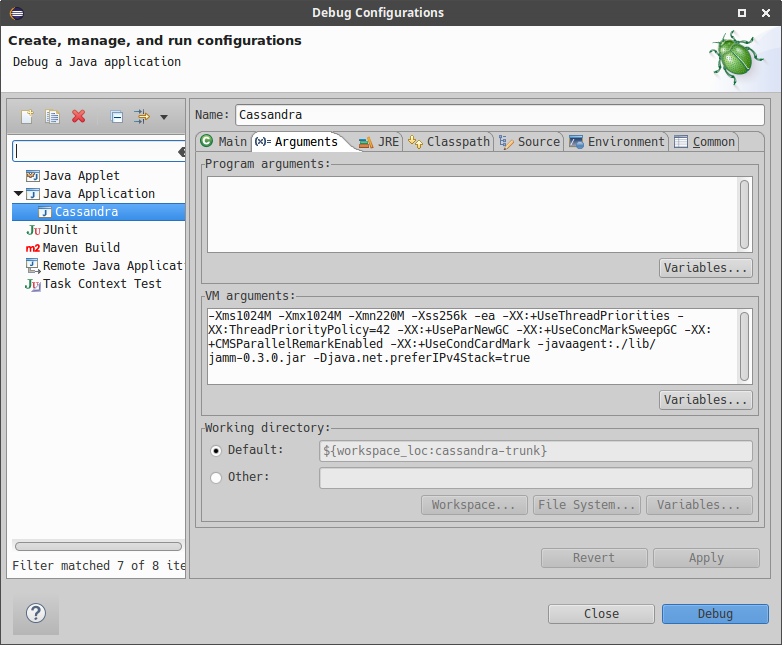782x645 pixels.
Task: Click the clear icon in filter field
Action: point(181,152)
